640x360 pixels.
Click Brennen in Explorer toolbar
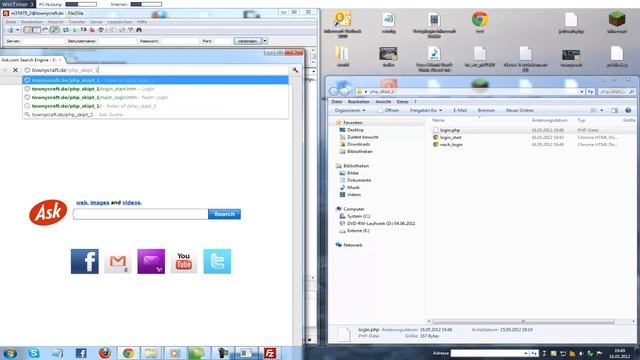pyautogui.click(x=486, y=110)
